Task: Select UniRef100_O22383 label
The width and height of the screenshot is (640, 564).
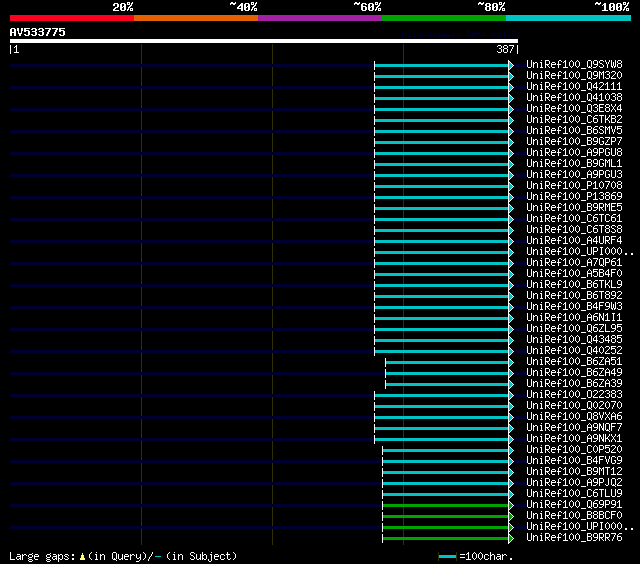Action: pos(574,395)
